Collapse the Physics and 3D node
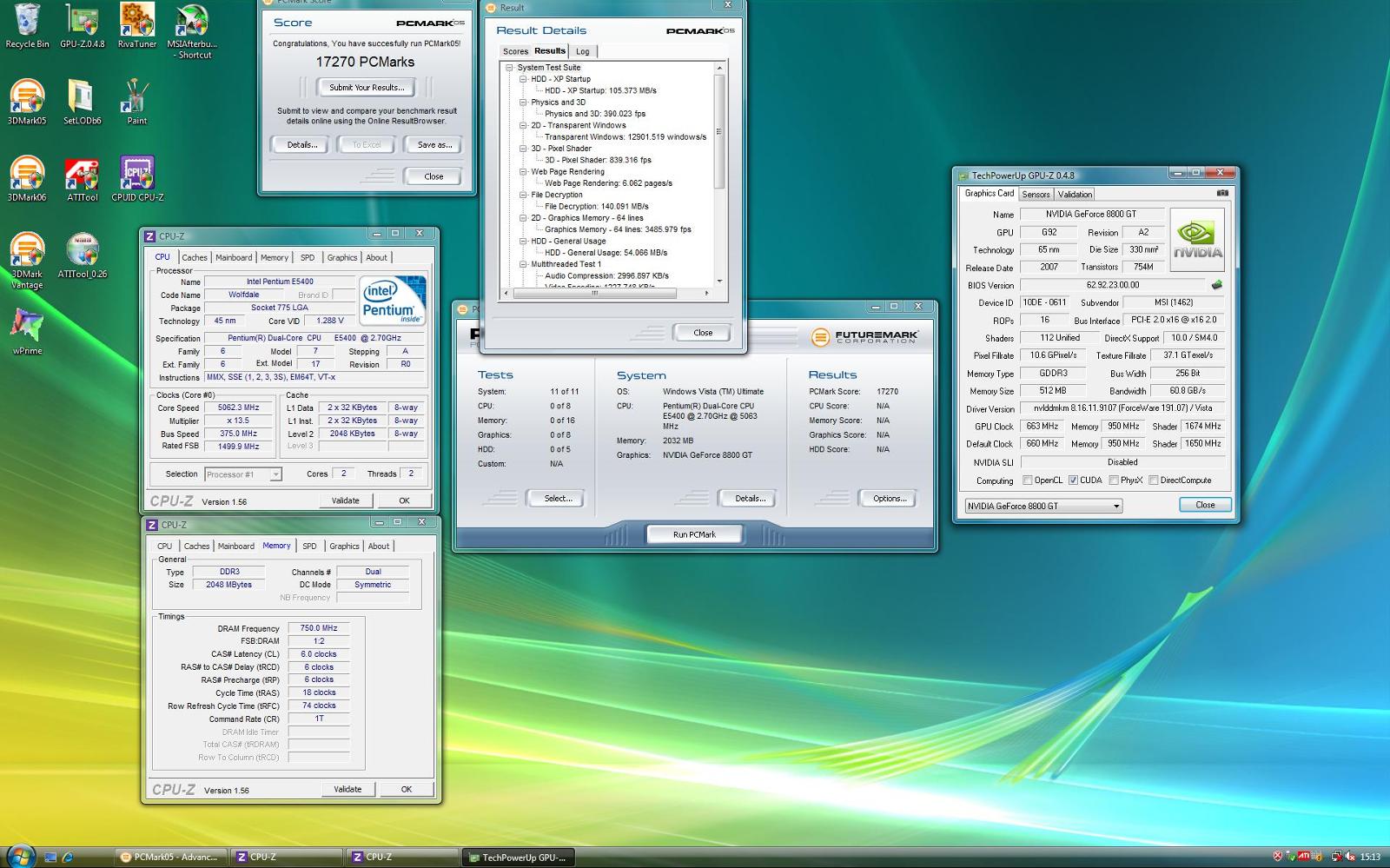This screenshot has height=868, width=1390. point(524,102)
